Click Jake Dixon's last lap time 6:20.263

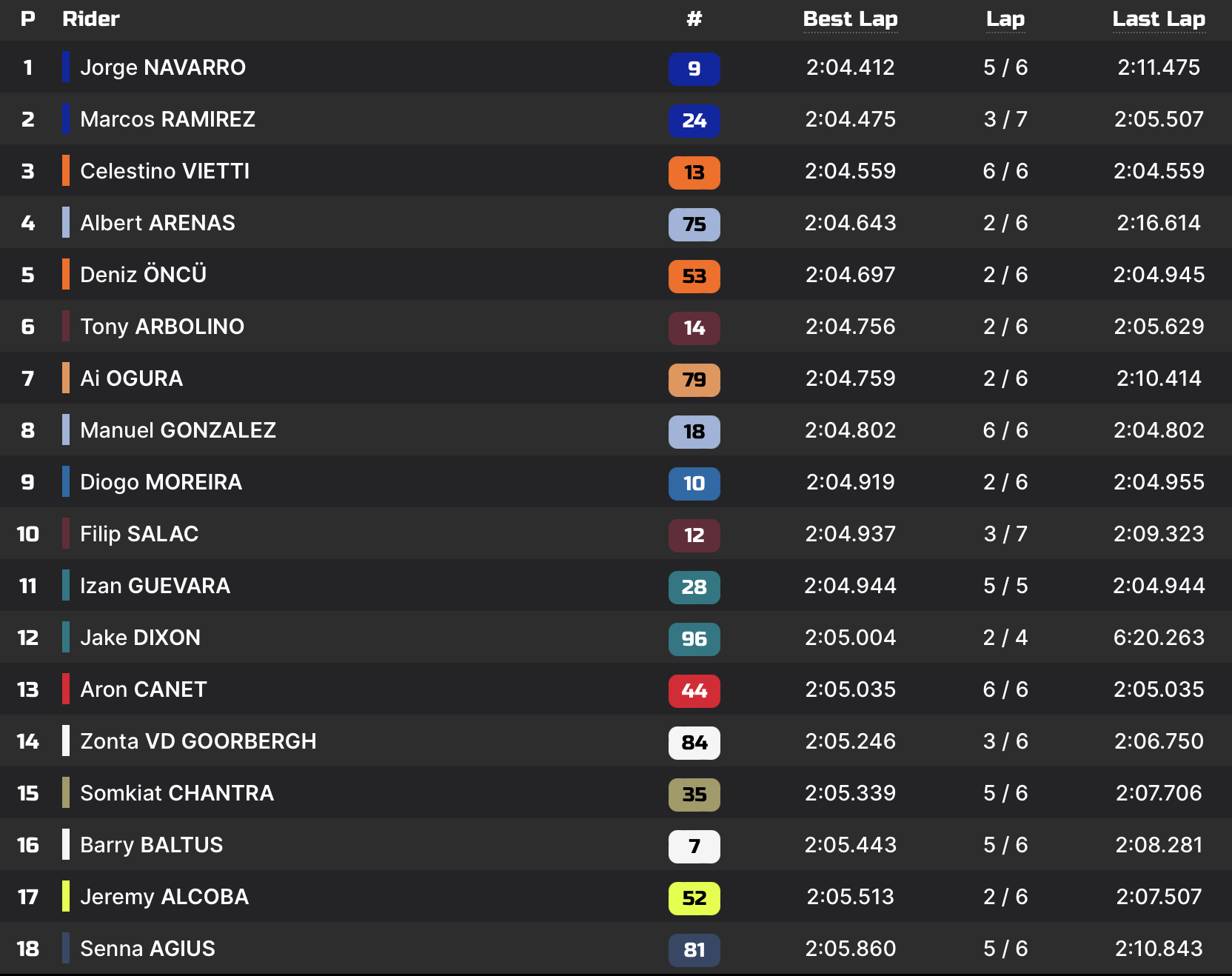(x=1159, y=638)
